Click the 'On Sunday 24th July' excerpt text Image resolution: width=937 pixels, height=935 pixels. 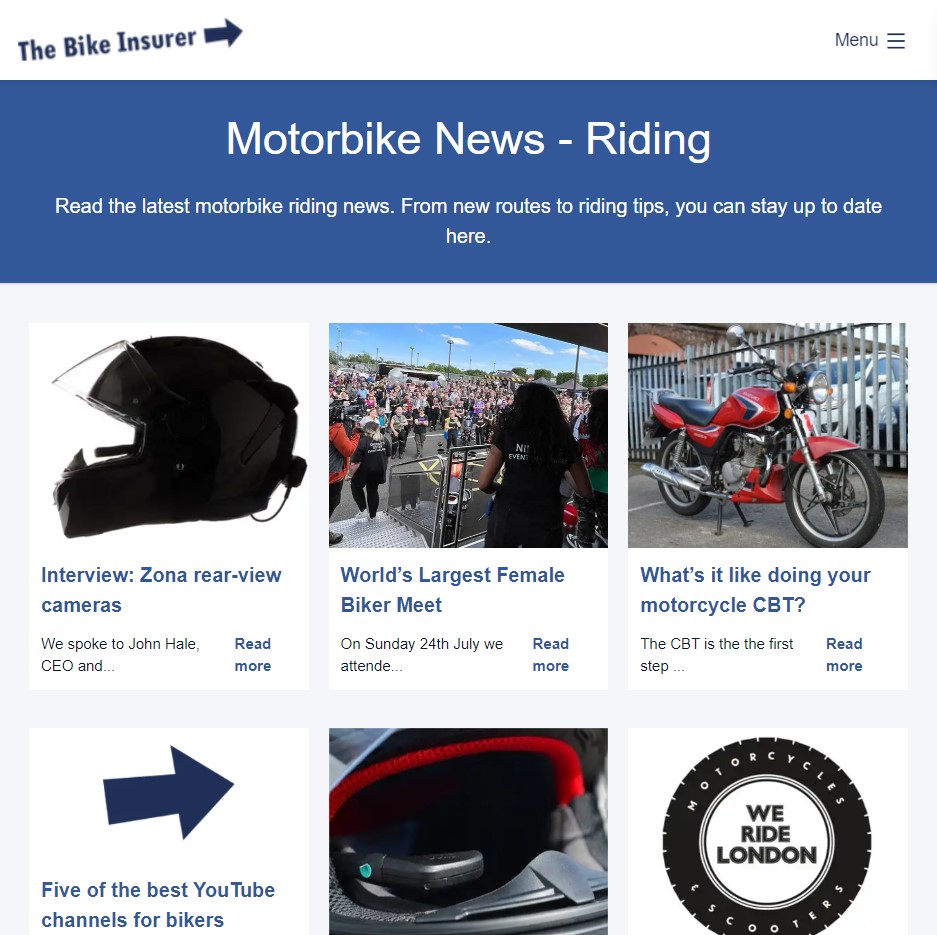coord(422,655)
